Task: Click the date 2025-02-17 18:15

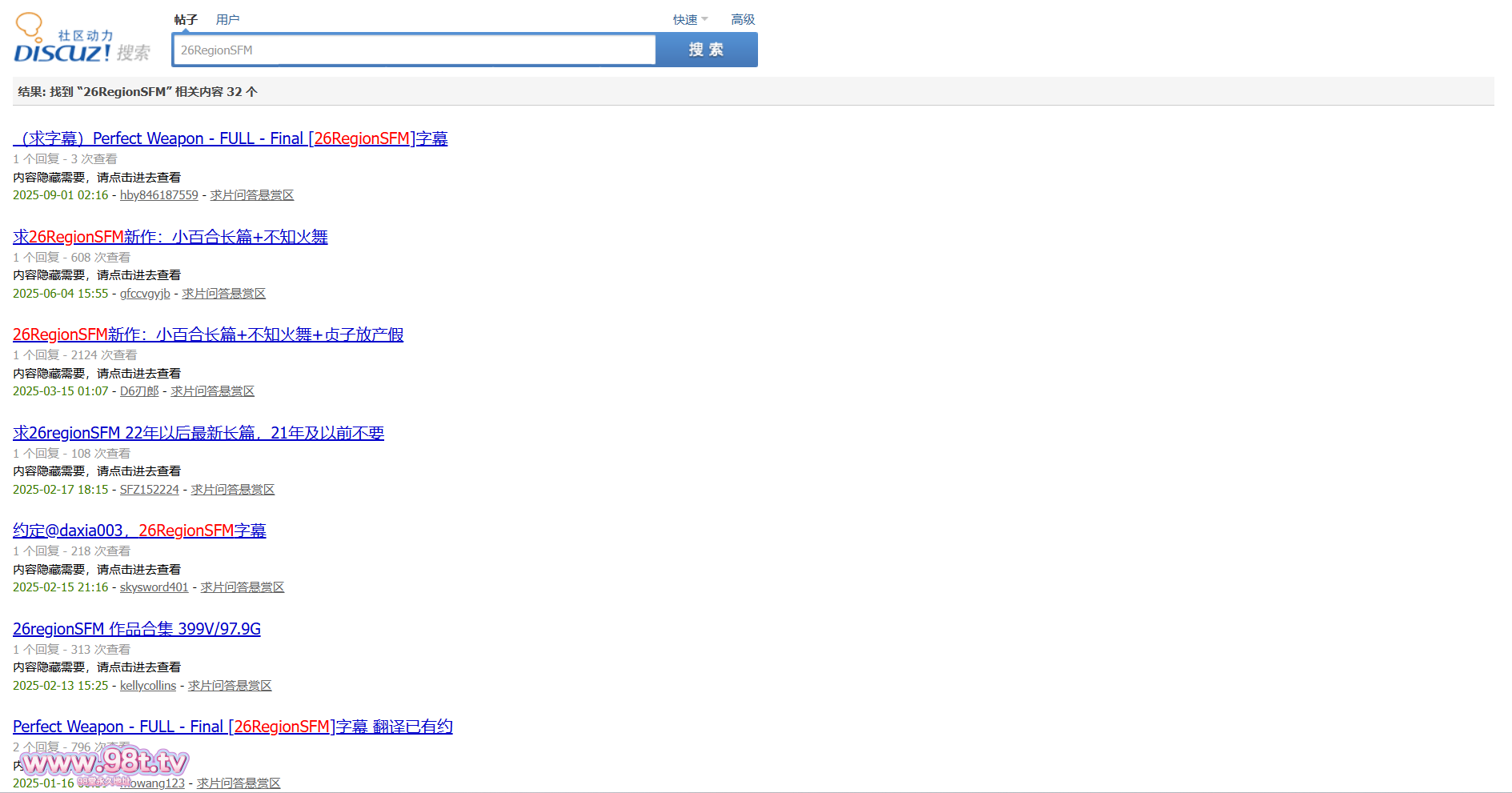Action: [x=61, y=490]
